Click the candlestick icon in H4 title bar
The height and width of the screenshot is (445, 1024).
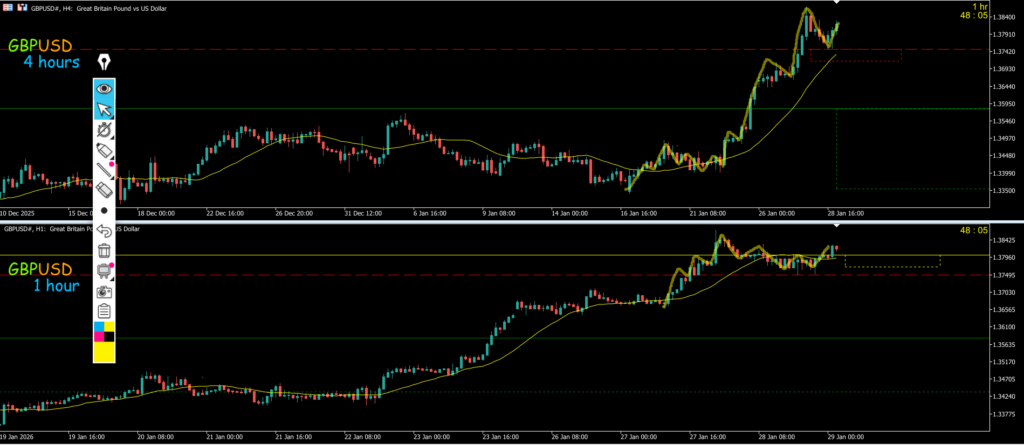[x=22, y=7]
